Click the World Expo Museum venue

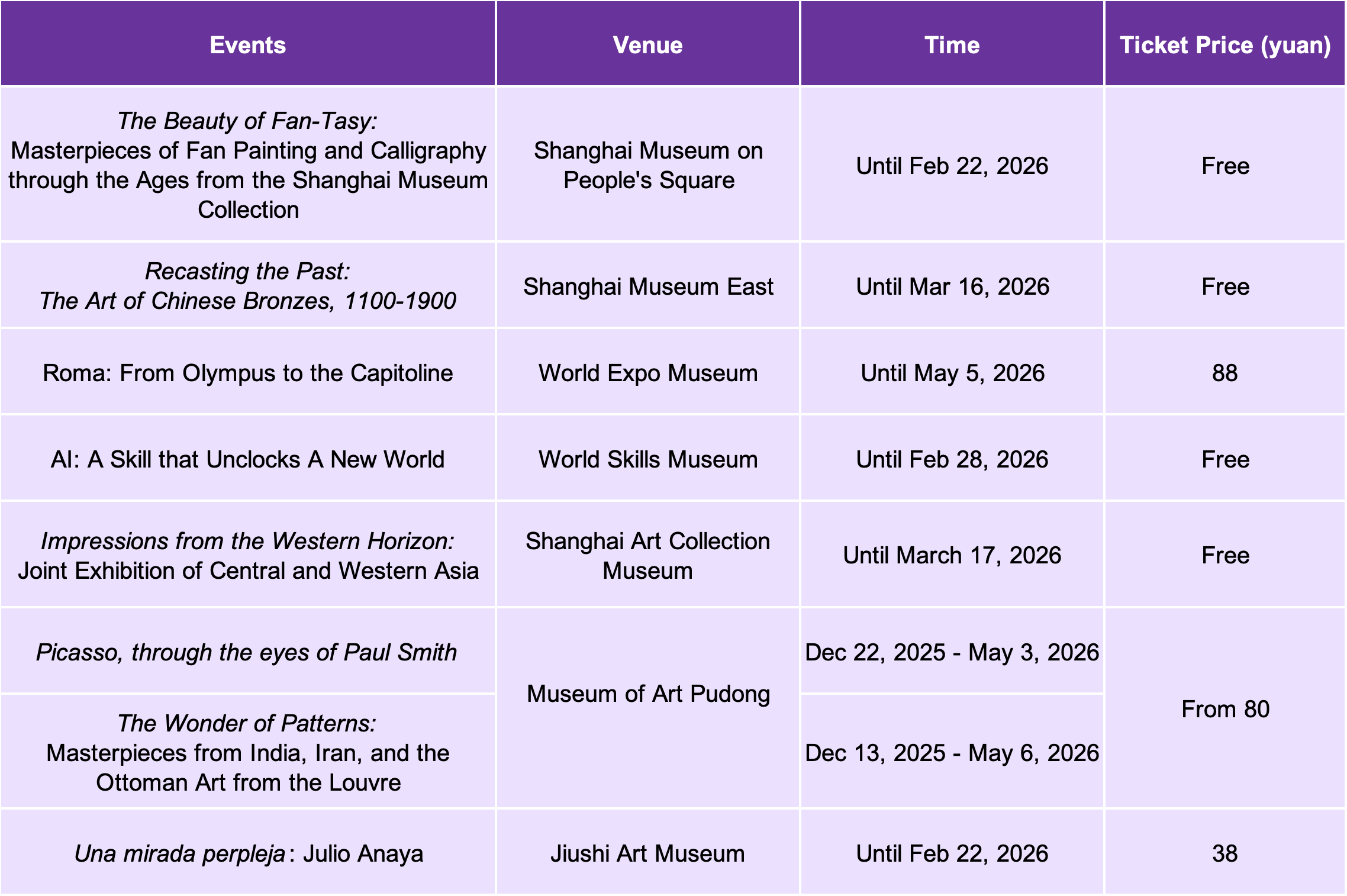click(649, 373)
